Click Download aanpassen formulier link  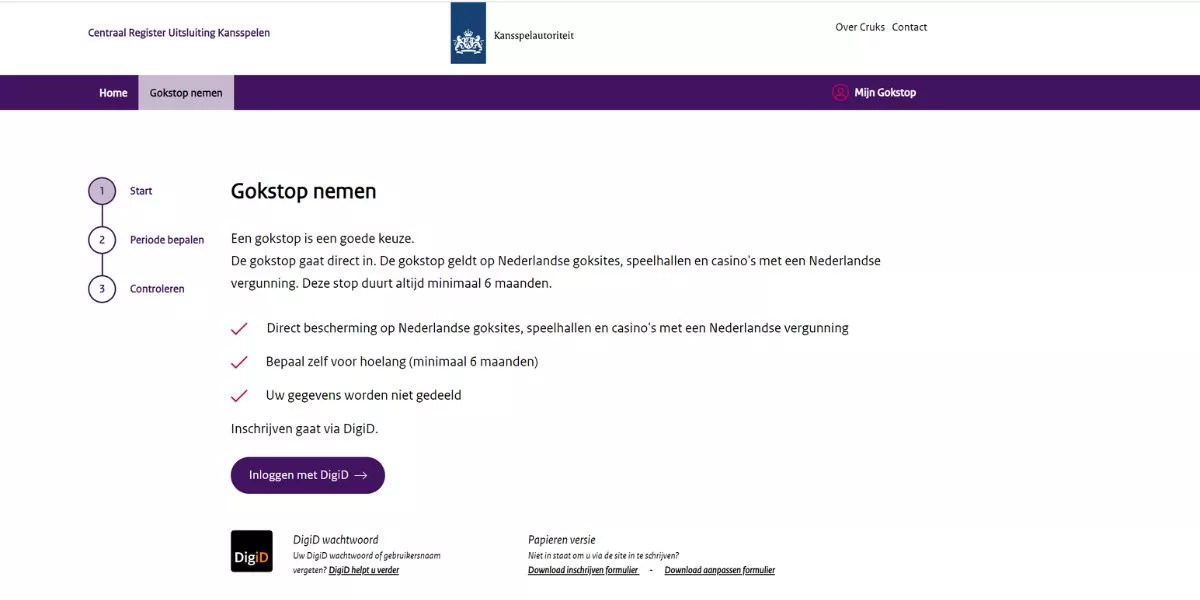pos(720,570)
